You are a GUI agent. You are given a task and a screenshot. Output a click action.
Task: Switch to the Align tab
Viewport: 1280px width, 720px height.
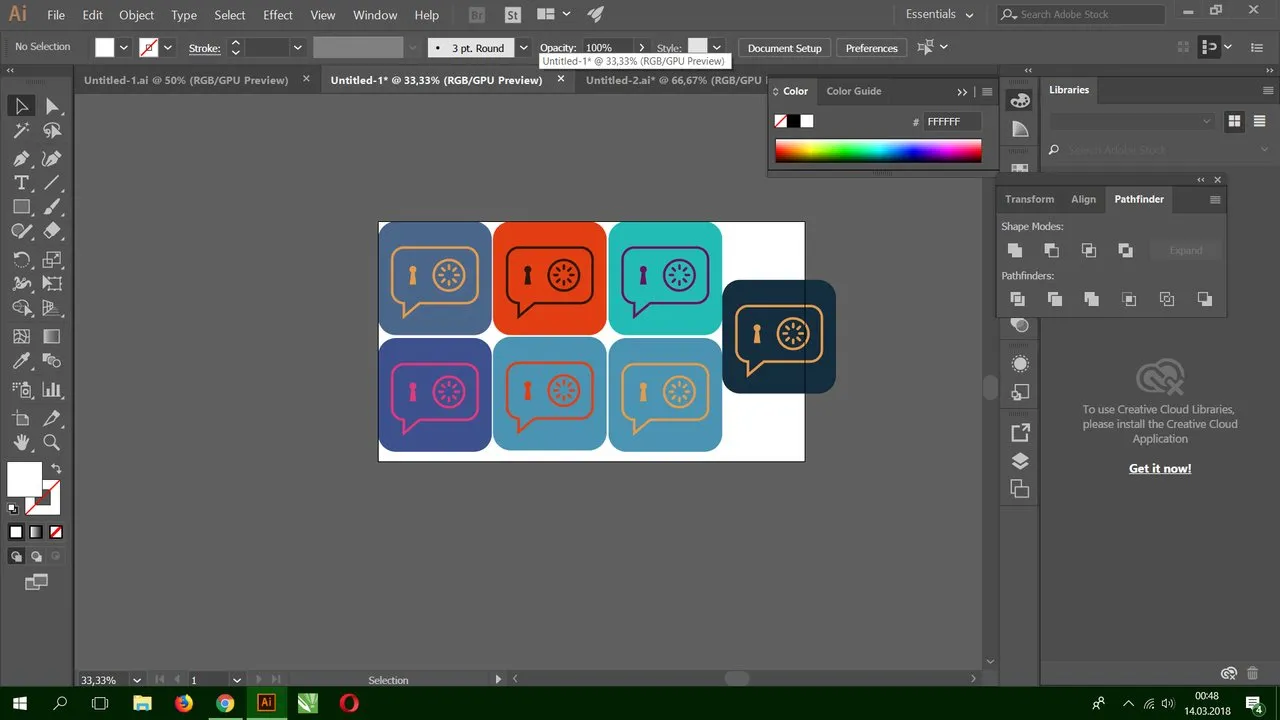1084,199
